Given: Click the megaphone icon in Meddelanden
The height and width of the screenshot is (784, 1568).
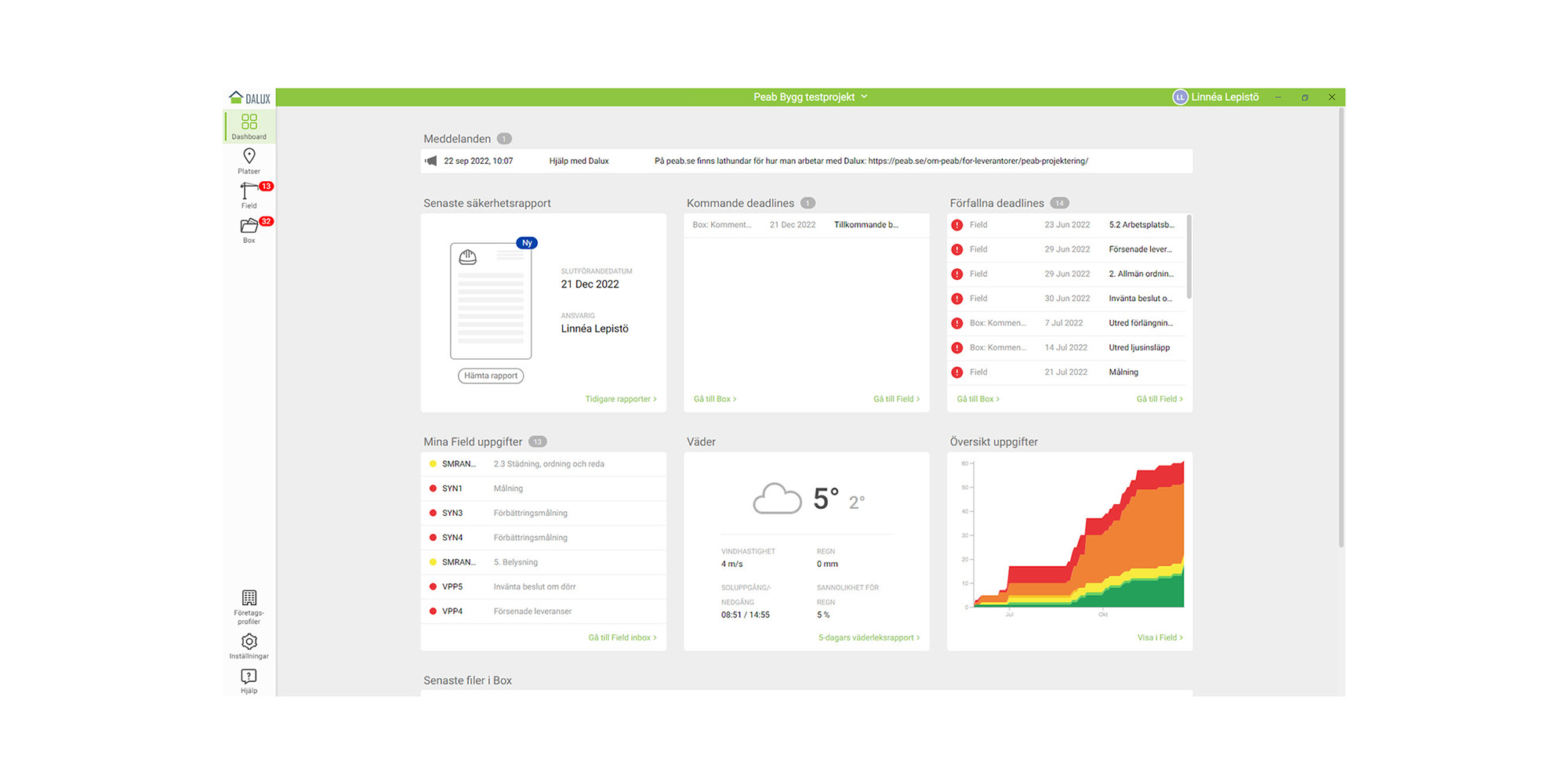Looking at the screenshot, I should pos(431,161).
